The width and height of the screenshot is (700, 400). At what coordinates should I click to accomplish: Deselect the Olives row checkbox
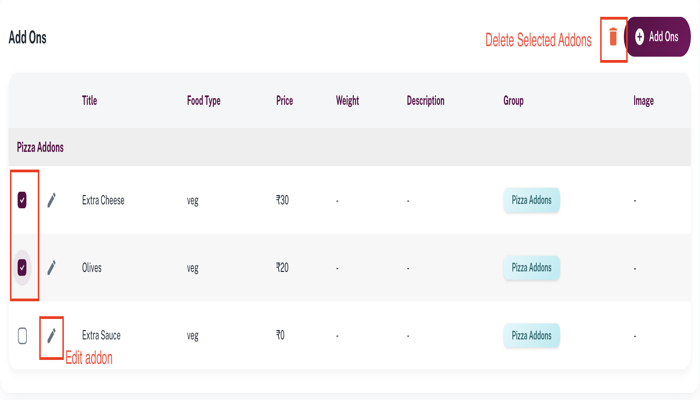pos(23,268)
